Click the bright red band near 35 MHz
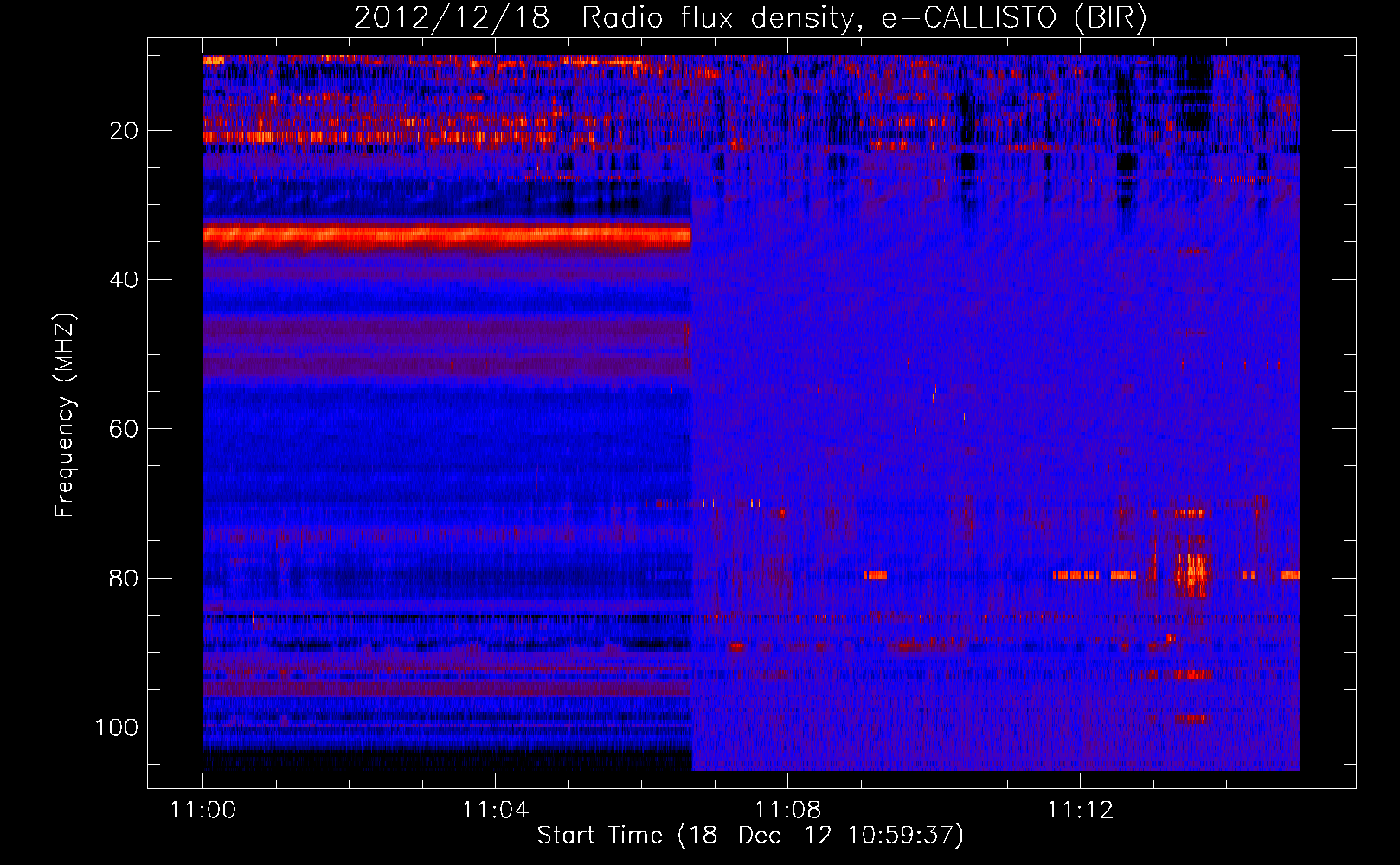Viewport: 1400px width, 865px height. [446, 235]
